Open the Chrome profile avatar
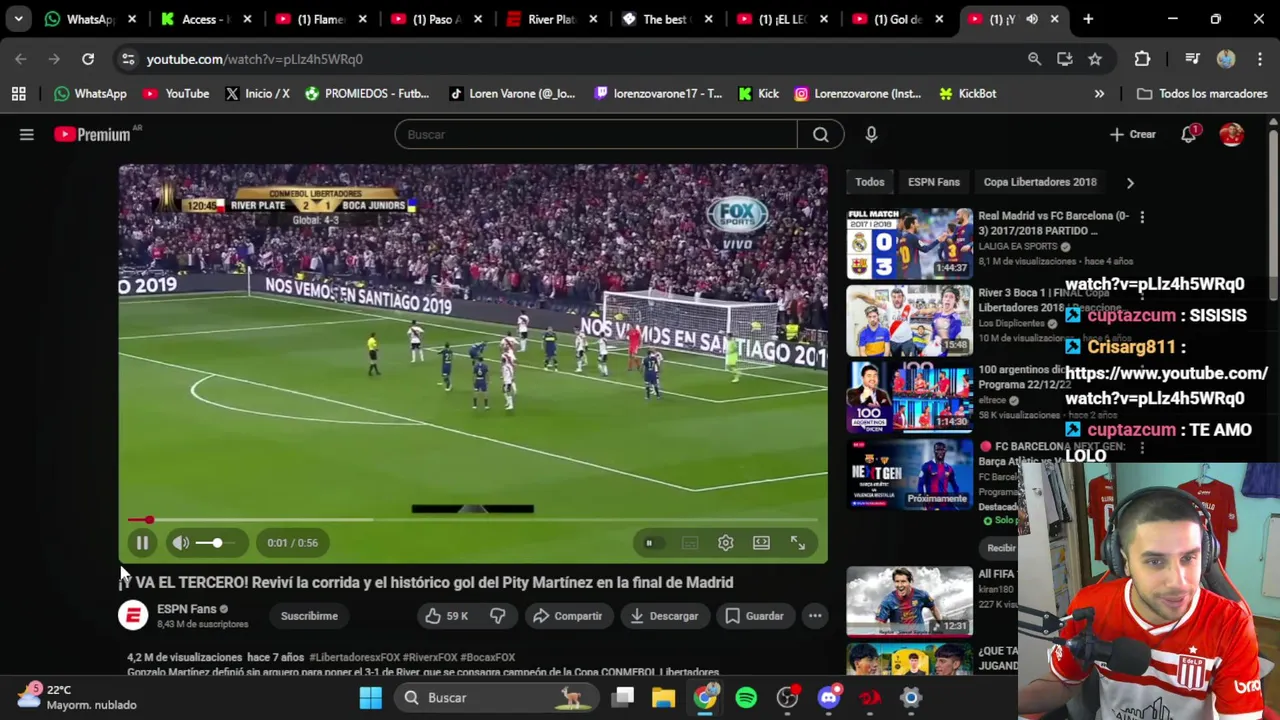1280x720 pixels. (1226, 59)
